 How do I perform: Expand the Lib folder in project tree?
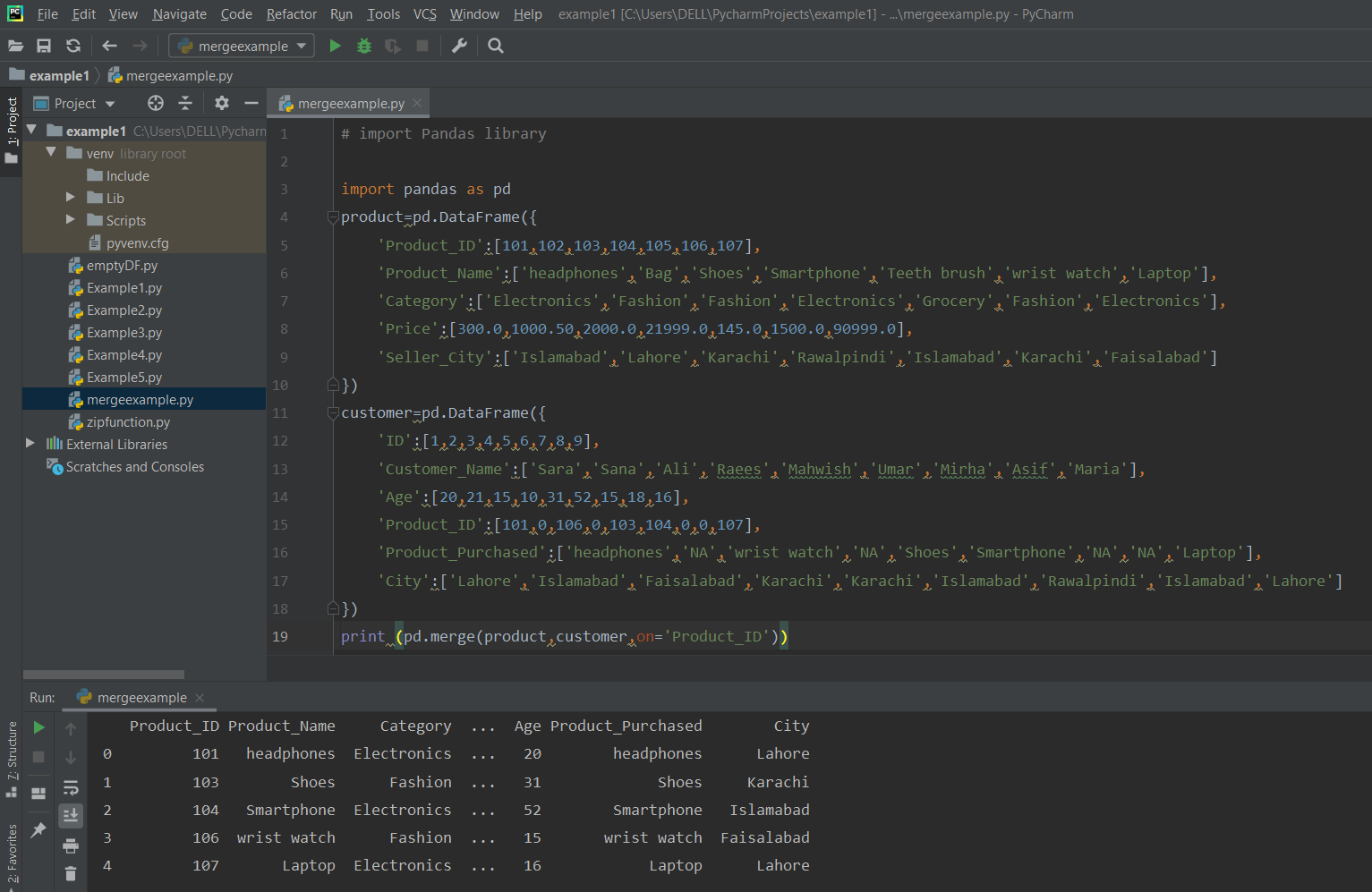[71, 198]
